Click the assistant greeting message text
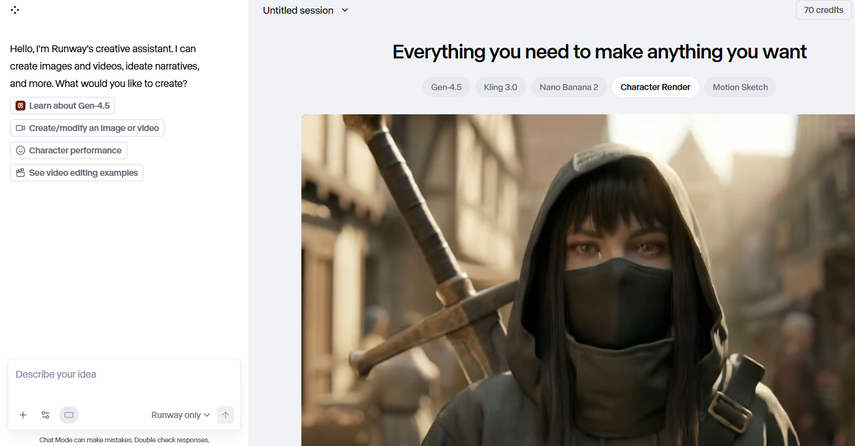 (105, 66)
